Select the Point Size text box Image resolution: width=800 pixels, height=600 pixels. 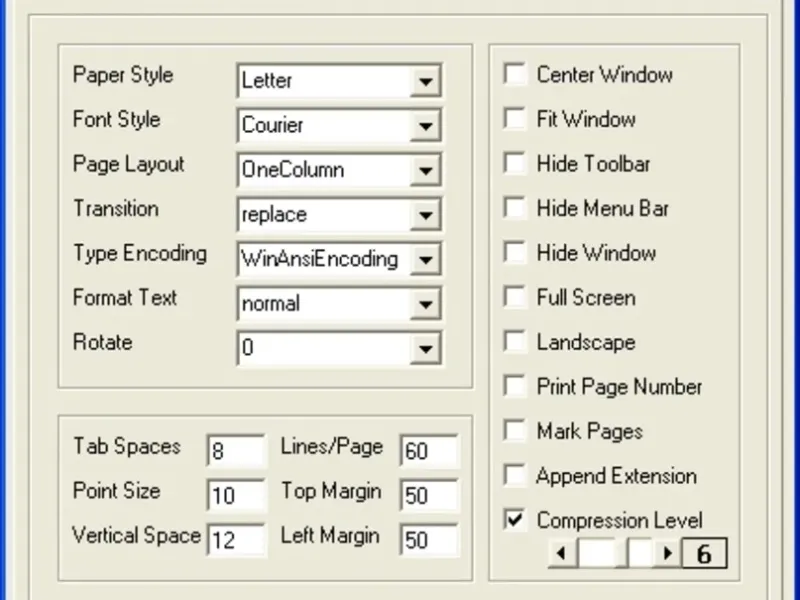pos(236,495)
